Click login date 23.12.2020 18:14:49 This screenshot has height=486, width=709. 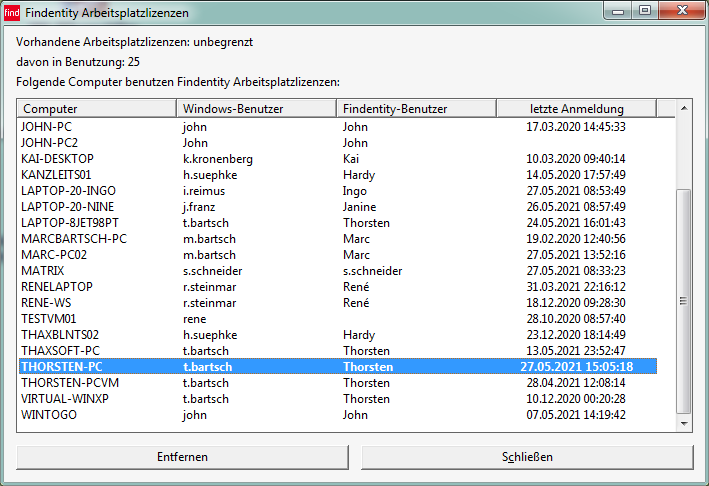[x=576, y=335]
